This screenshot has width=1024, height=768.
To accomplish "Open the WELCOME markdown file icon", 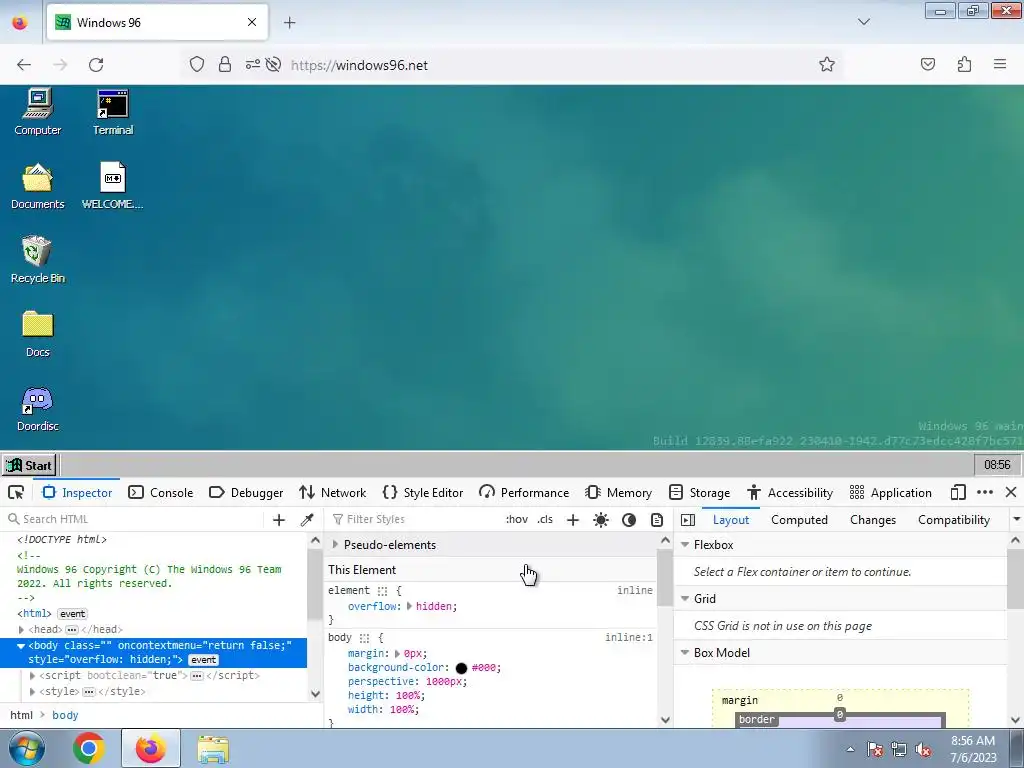I will tap(112, 186).
